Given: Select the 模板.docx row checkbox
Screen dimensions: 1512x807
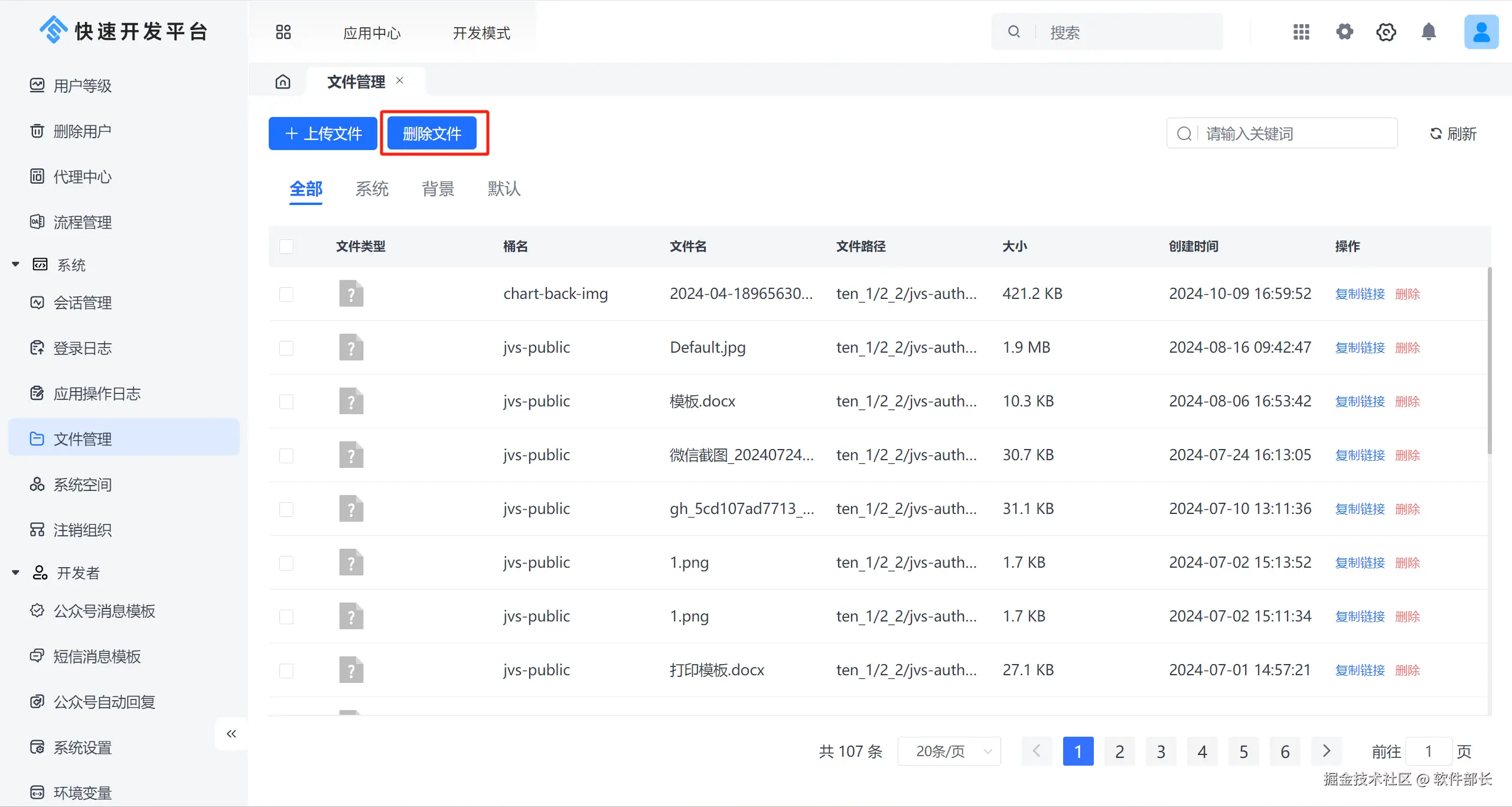Looking at the screenshot, I should (286, 402).
